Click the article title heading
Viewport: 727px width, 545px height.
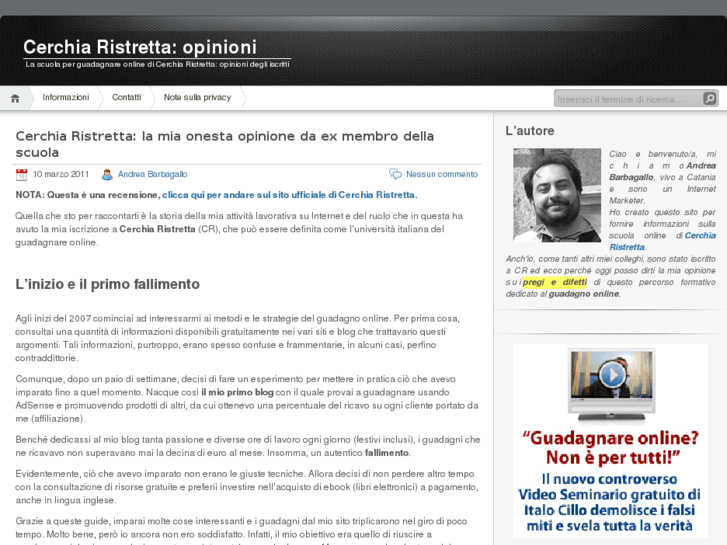pyautogui.click(x=225, y=144)
